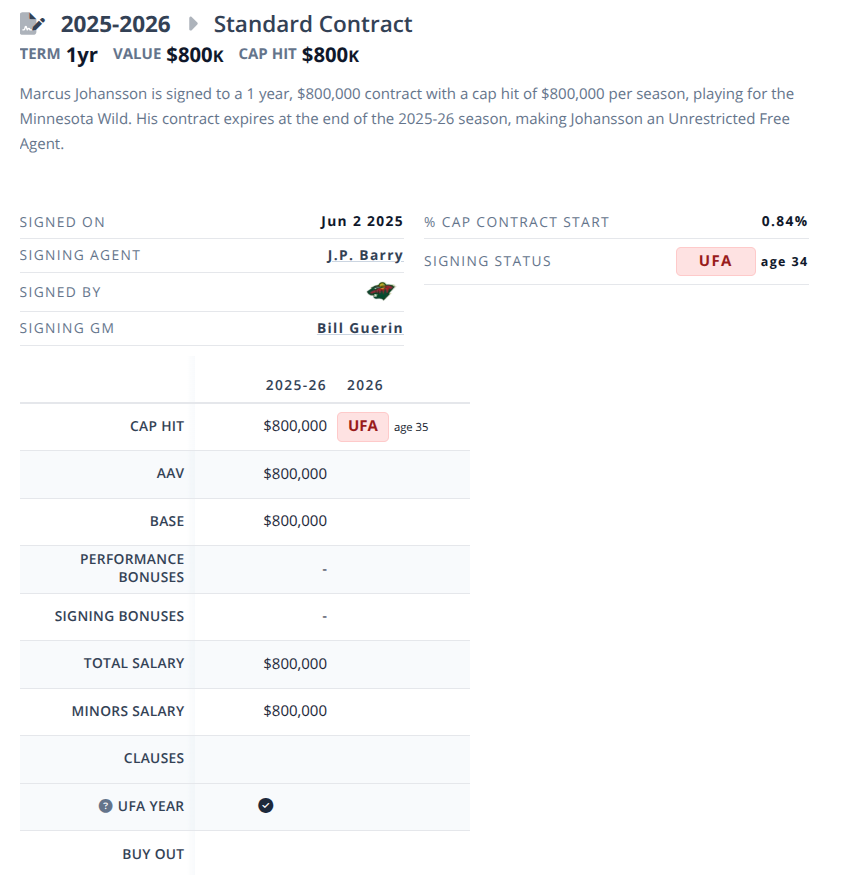Click the BUY OUT row label
Image resolution: width=841 pixels, height=875 pixels.
click(x=153, y=854)
